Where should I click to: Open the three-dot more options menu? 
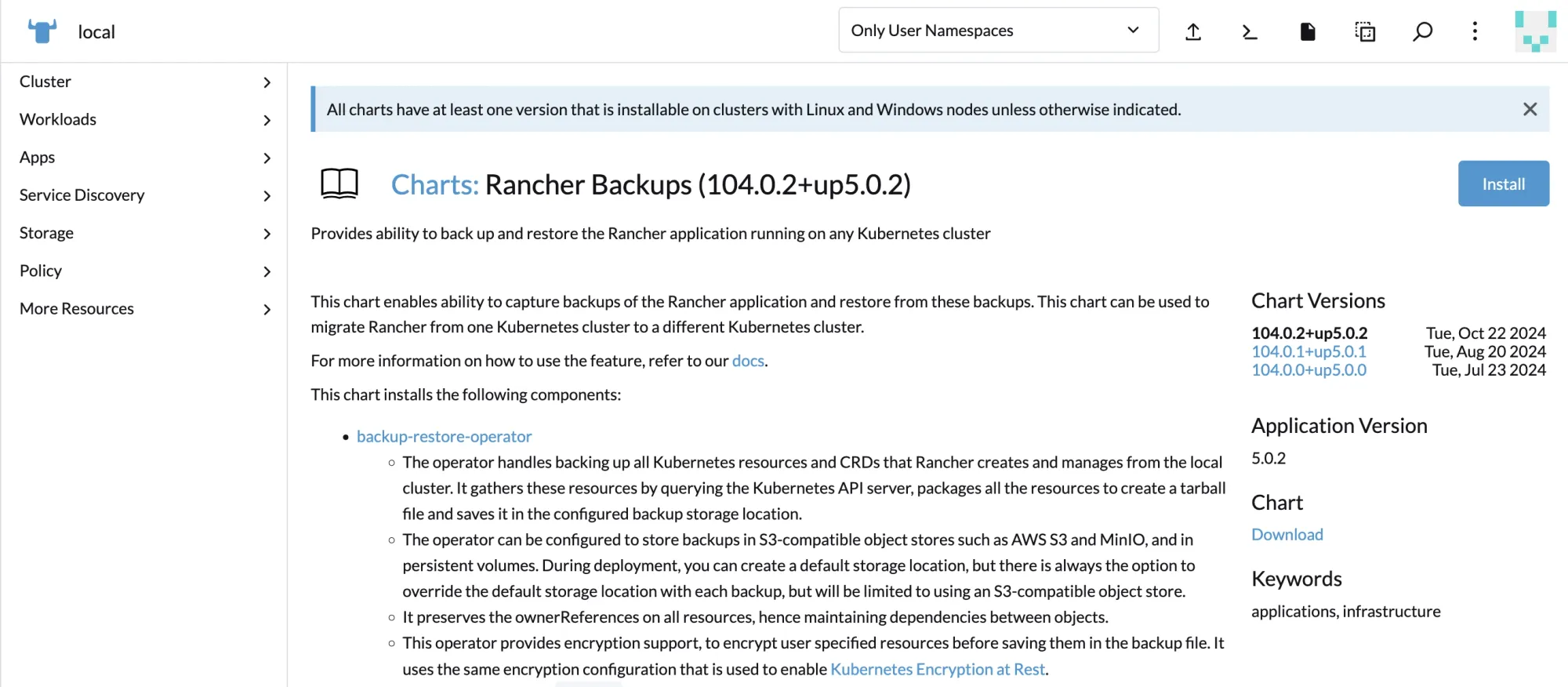1475,31
